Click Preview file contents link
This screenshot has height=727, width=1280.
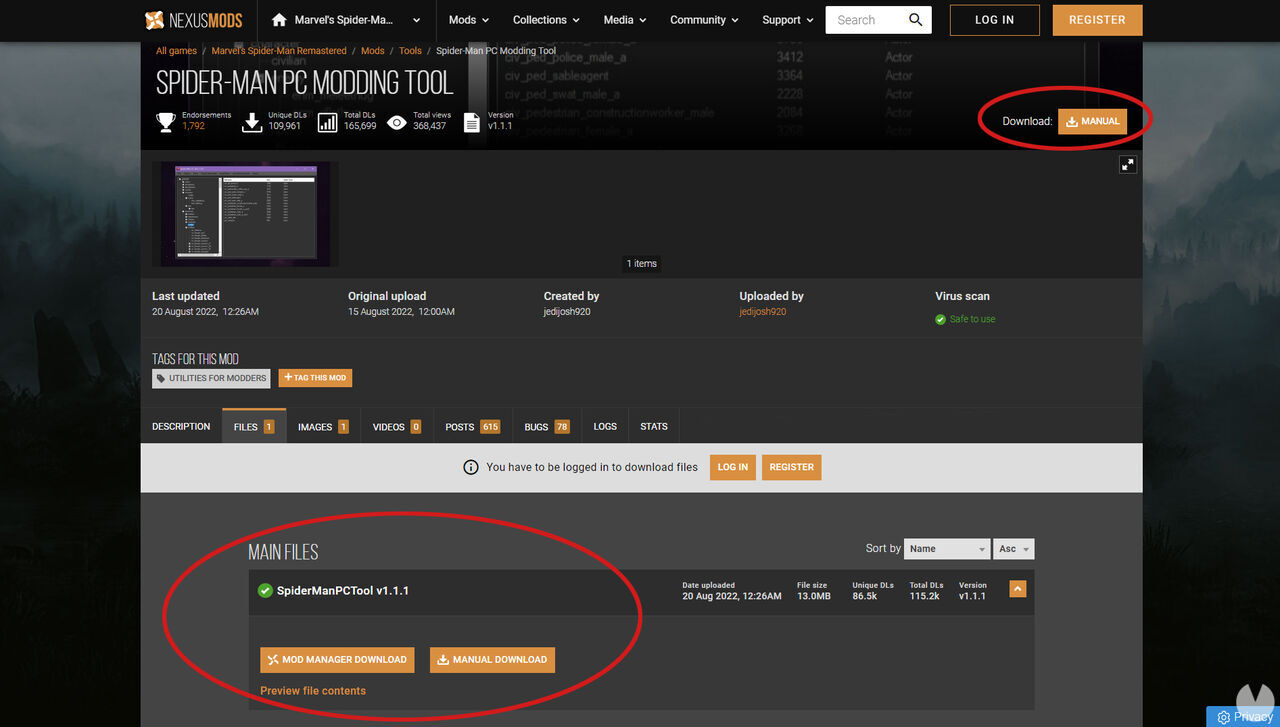pos(313,691)
